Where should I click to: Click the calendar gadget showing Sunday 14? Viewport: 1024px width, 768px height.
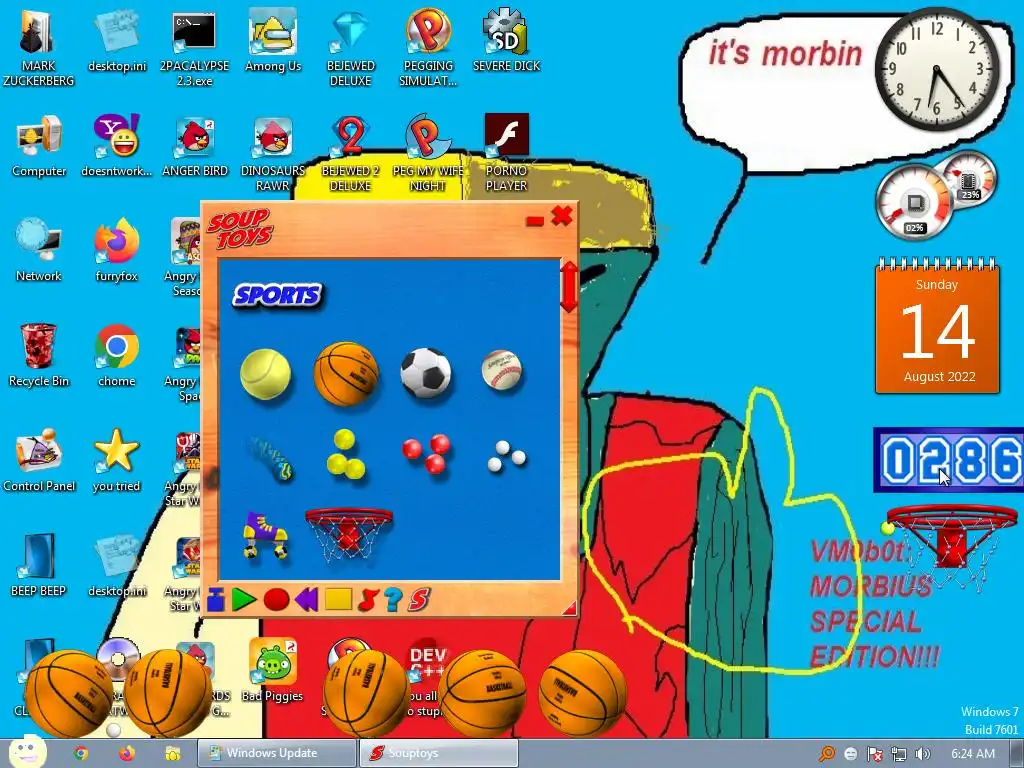tap(937, 327)
